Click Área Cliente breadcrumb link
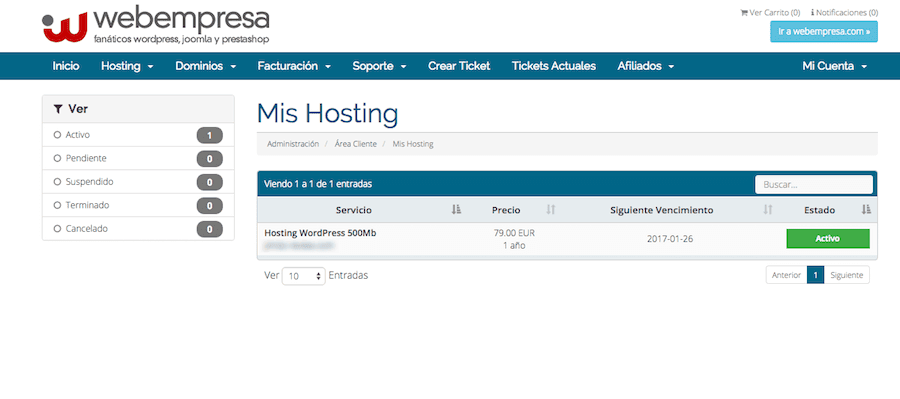This screenshot has width=900, height=399. point(356,144)
